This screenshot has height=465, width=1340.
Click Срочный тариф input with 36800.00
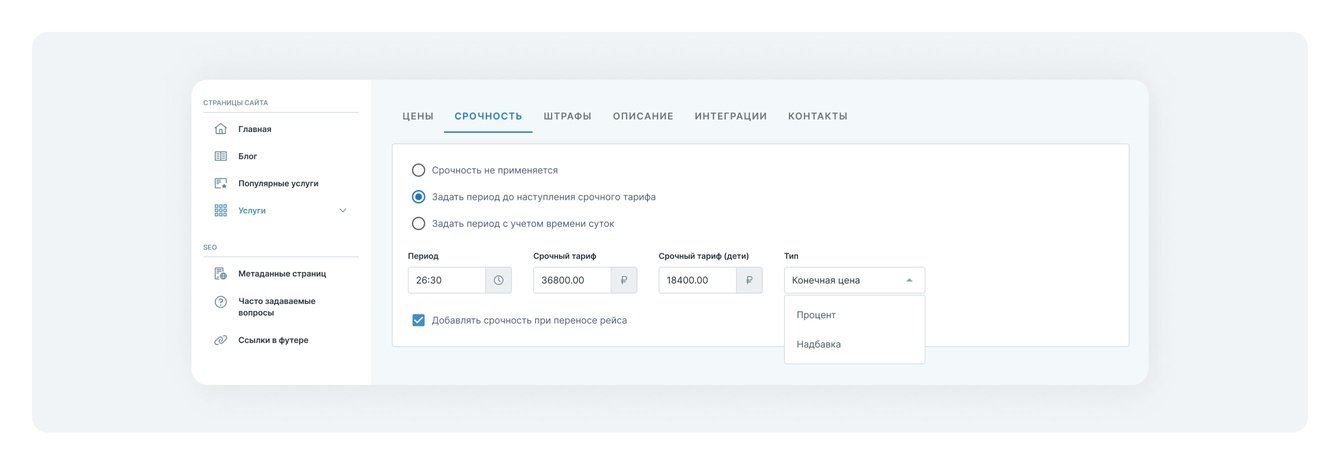pyautogui.click(x=572, y=280)
